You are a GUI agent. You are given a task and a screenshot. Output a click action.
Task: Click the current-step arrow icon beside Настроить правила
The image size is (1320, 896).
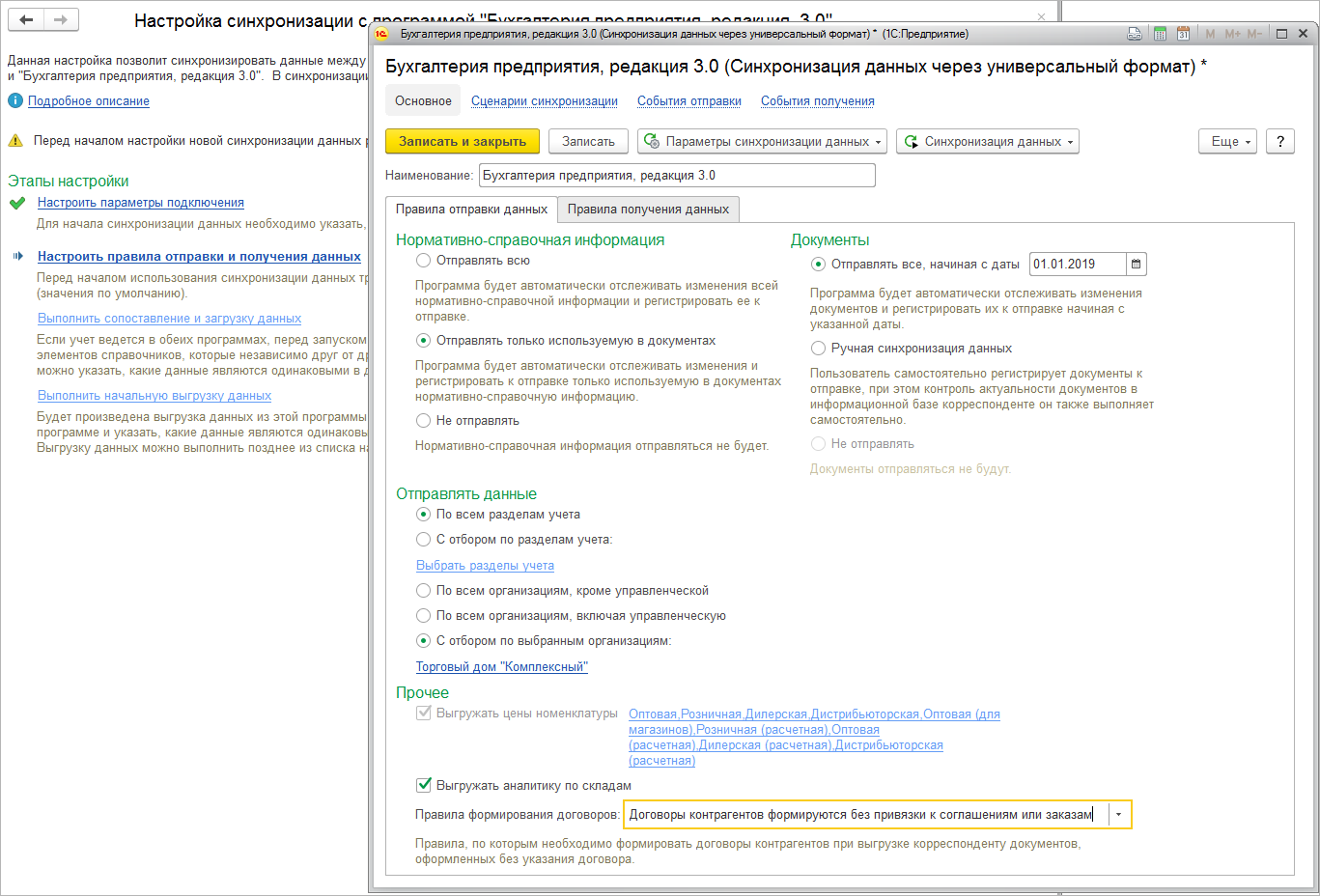pyautogui.click(x=17, y=257)
